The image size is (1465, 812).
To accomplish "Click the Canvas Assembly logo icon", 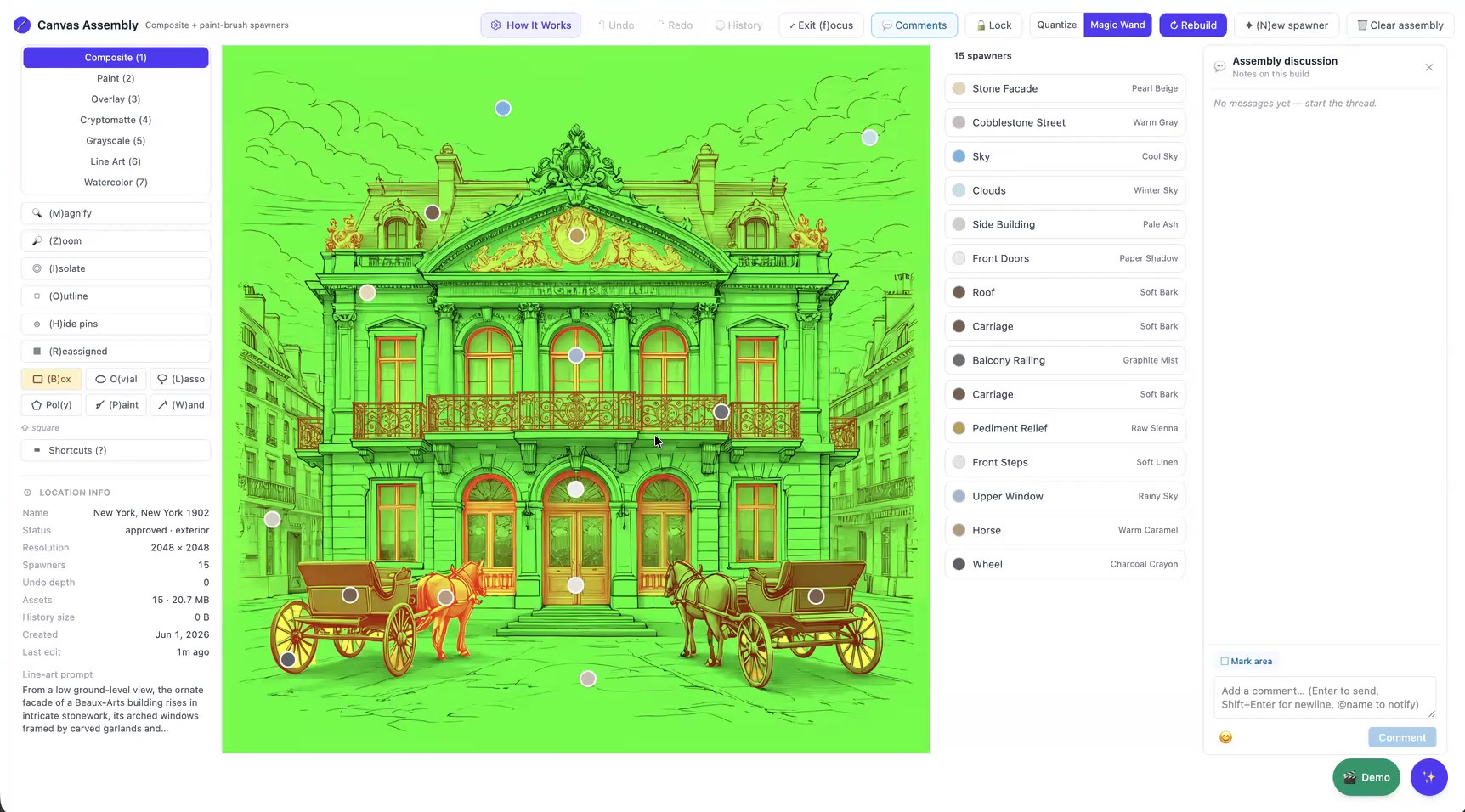I will 22,25.
